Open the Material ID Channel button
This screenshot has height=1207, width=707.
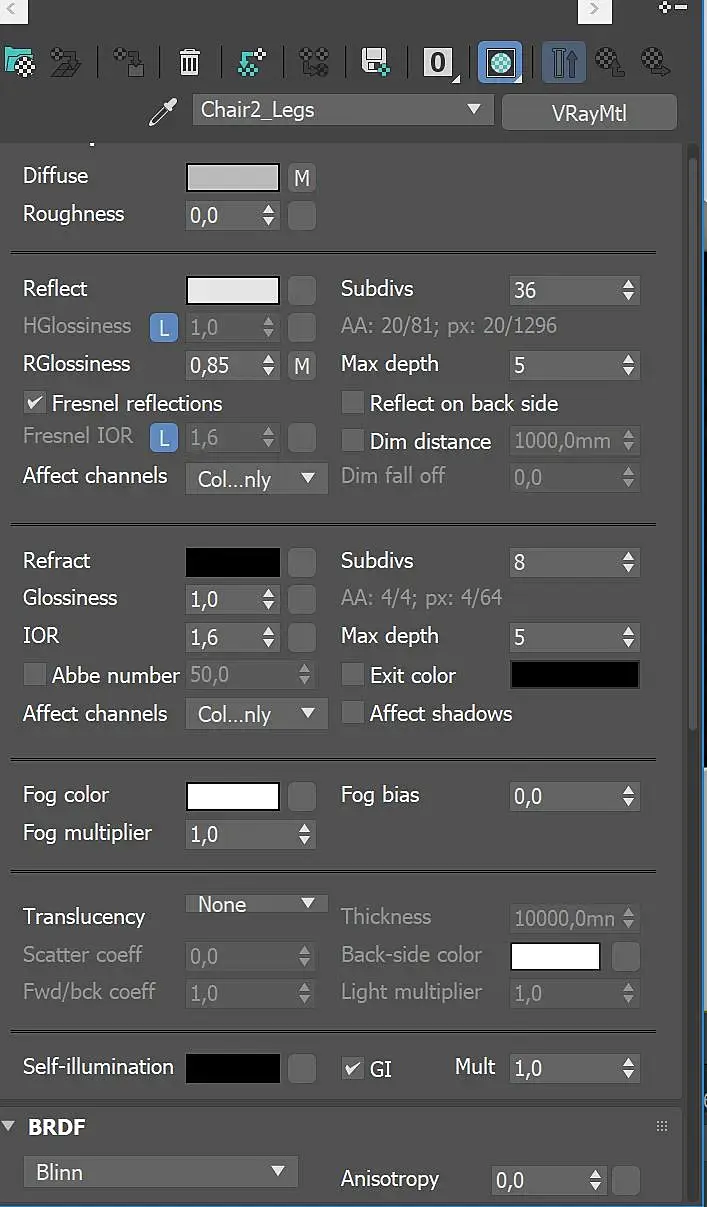coord(438,63)
